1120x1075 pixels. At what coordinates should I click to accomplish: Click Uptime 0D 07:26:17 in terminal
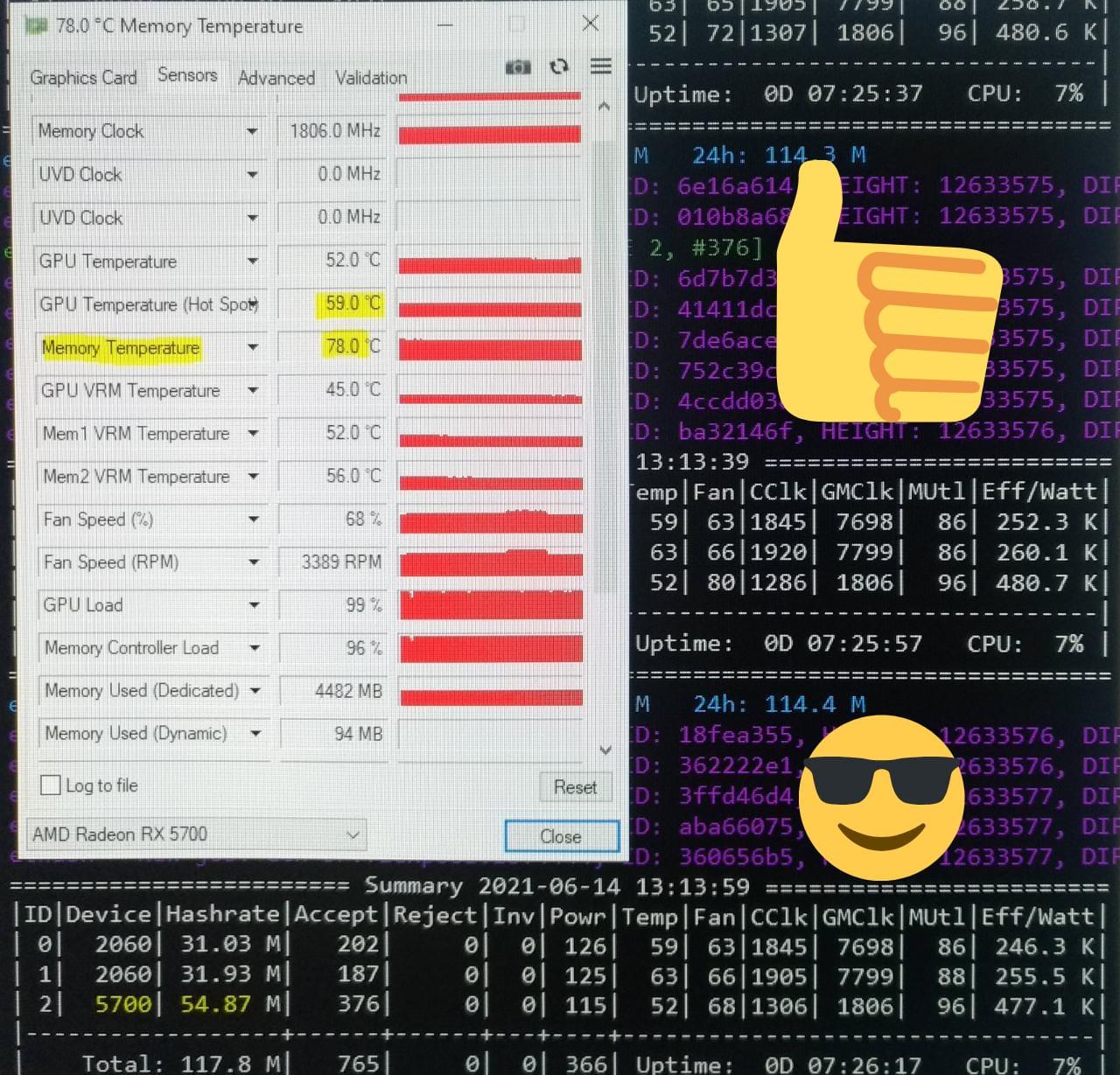(x=779, y=1065)
